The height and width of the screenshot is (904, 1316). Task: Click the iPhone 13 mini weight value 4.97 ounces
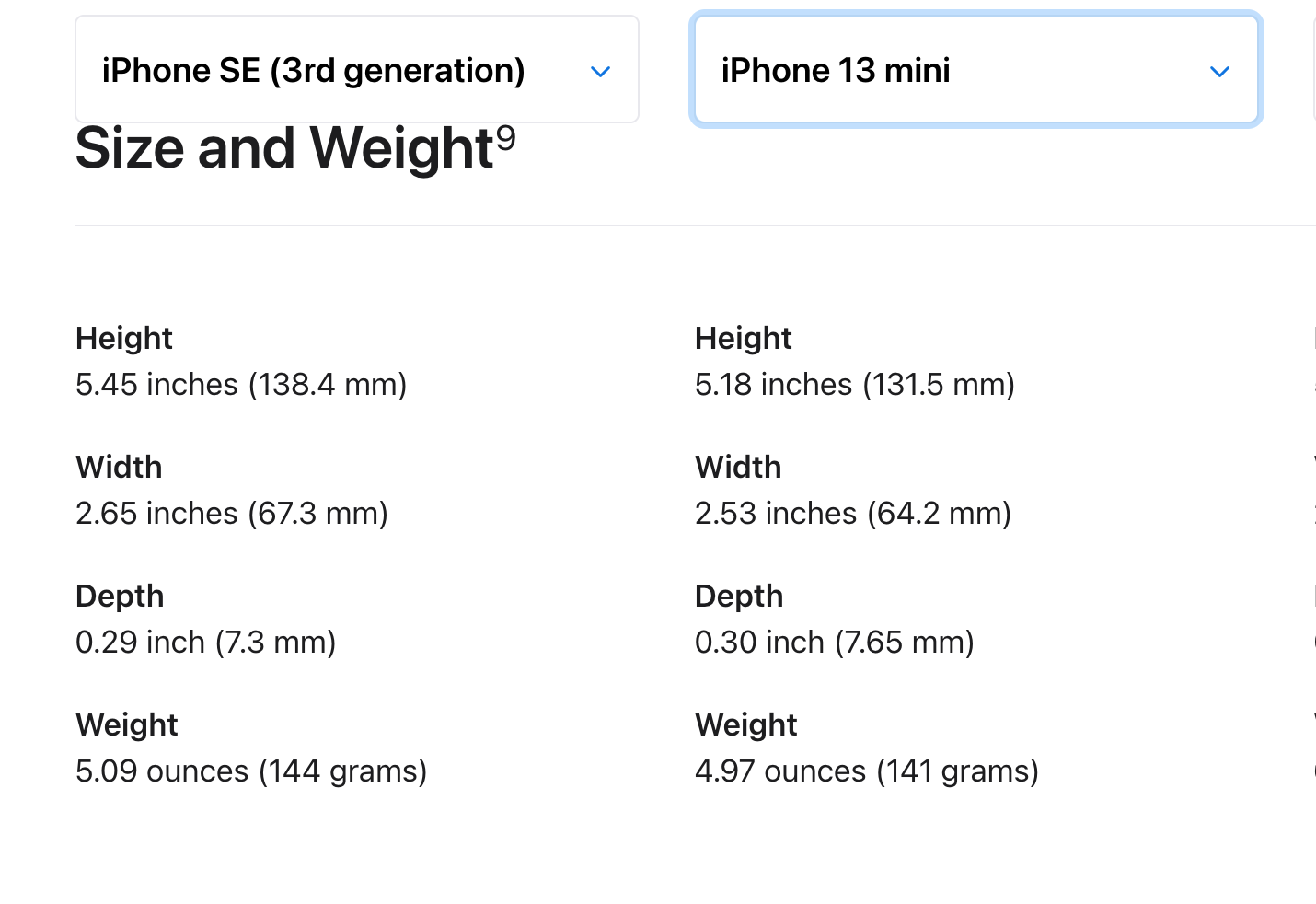pos(867,771)
